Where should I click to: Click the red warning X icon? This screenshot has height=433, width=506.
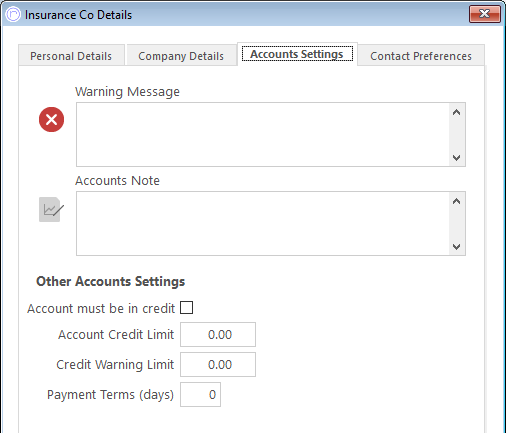tap(51, 119)
